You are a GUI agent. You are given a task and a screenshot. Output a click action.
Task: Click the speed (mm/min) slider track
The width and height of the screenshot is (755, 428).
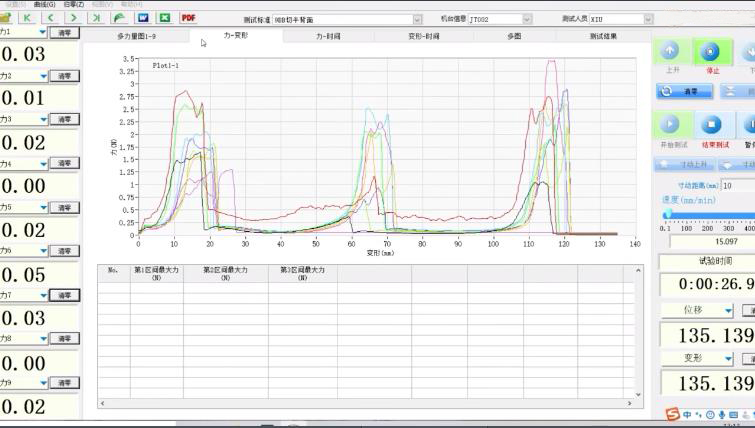710,214
